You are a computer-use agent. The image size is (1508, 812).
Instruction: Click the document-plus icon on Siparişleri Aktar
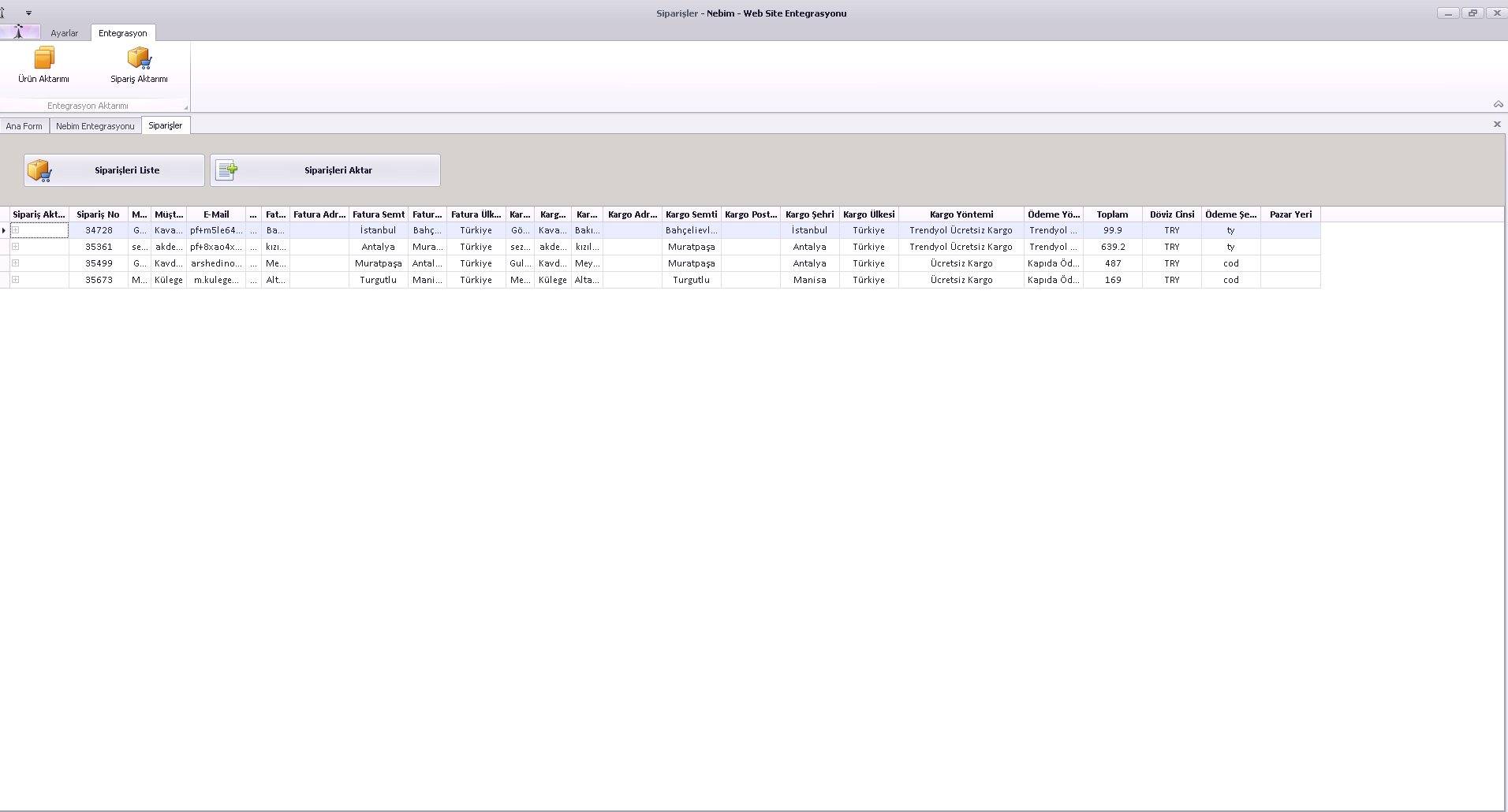point(227,170)
